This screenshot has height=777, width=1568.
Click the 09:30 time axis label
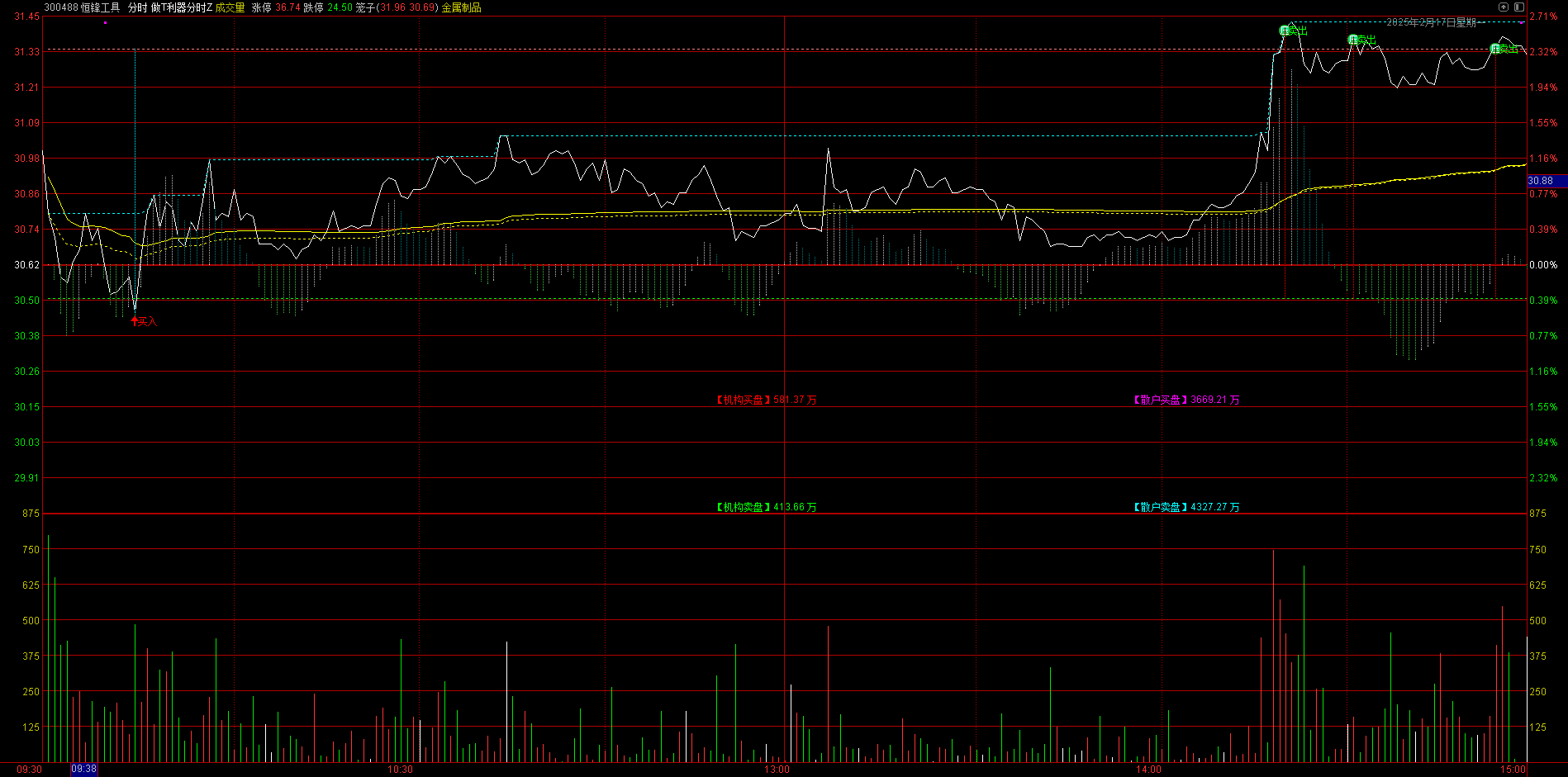pyautogui.click(x=29, y=769)
